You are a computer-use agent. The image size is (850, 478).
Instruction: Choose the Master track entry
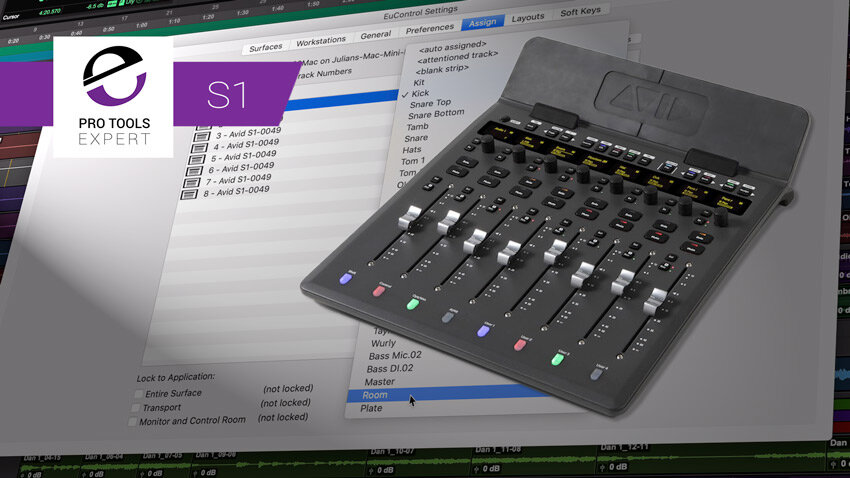[379, 382]
